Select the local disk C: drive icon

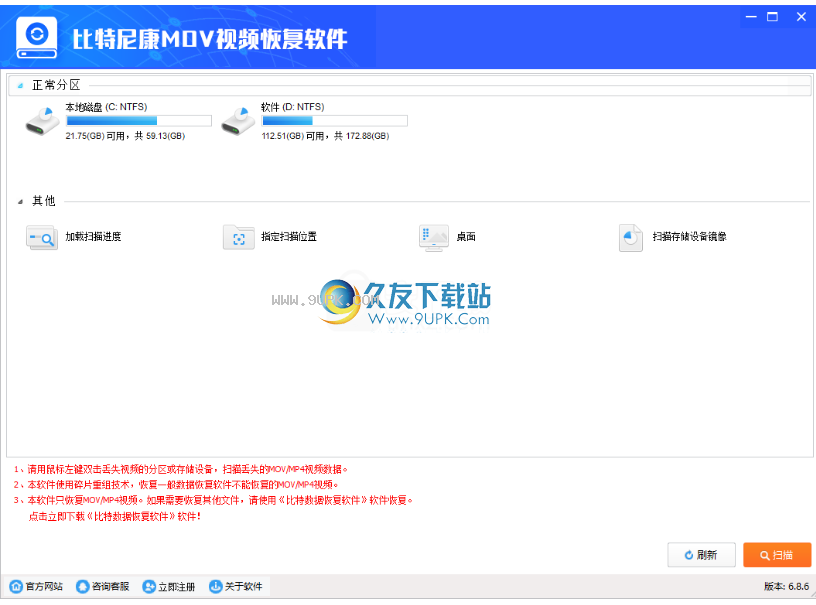pos(43,121)
